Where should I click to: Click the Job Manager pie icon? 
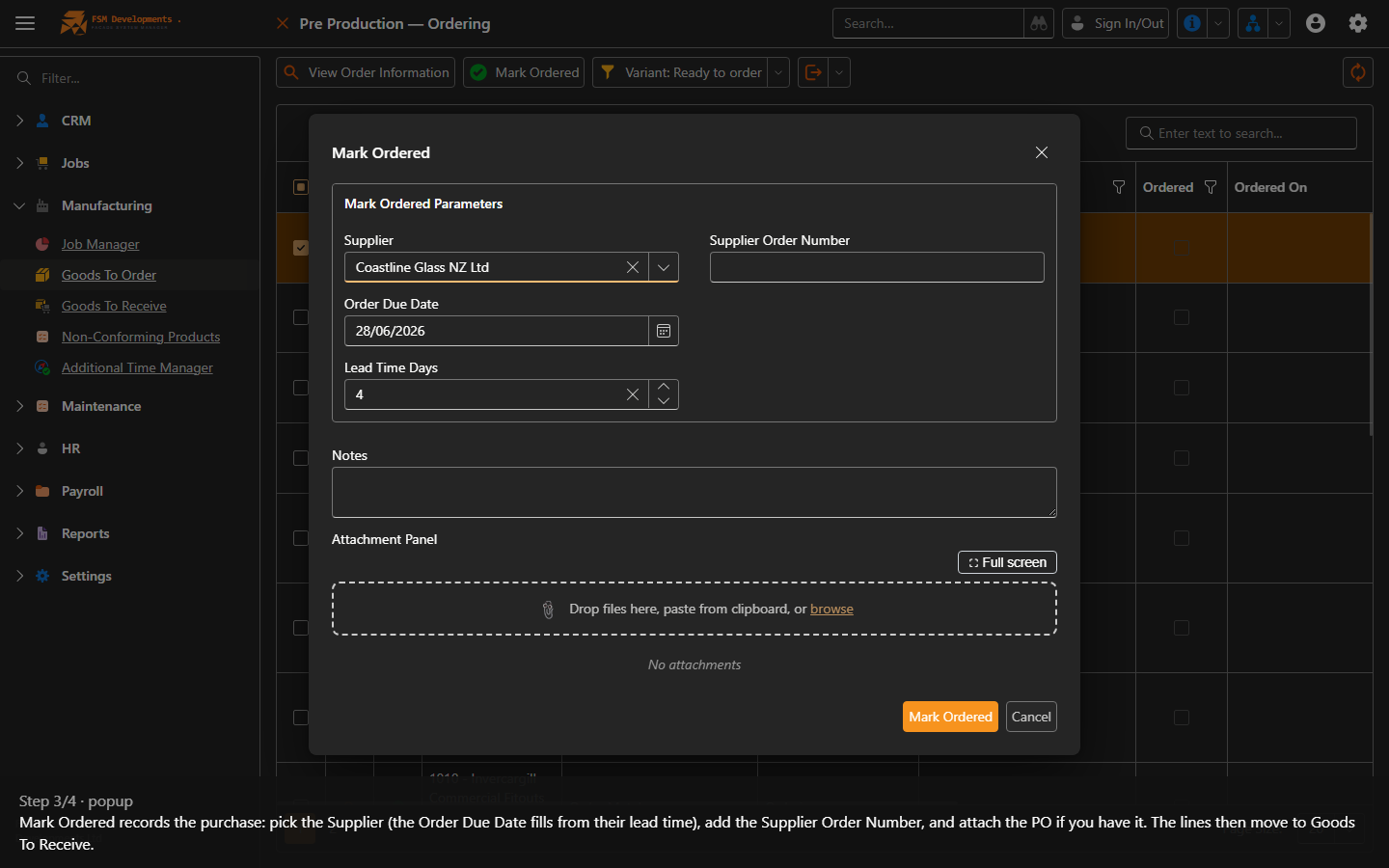tap(42, 244)
